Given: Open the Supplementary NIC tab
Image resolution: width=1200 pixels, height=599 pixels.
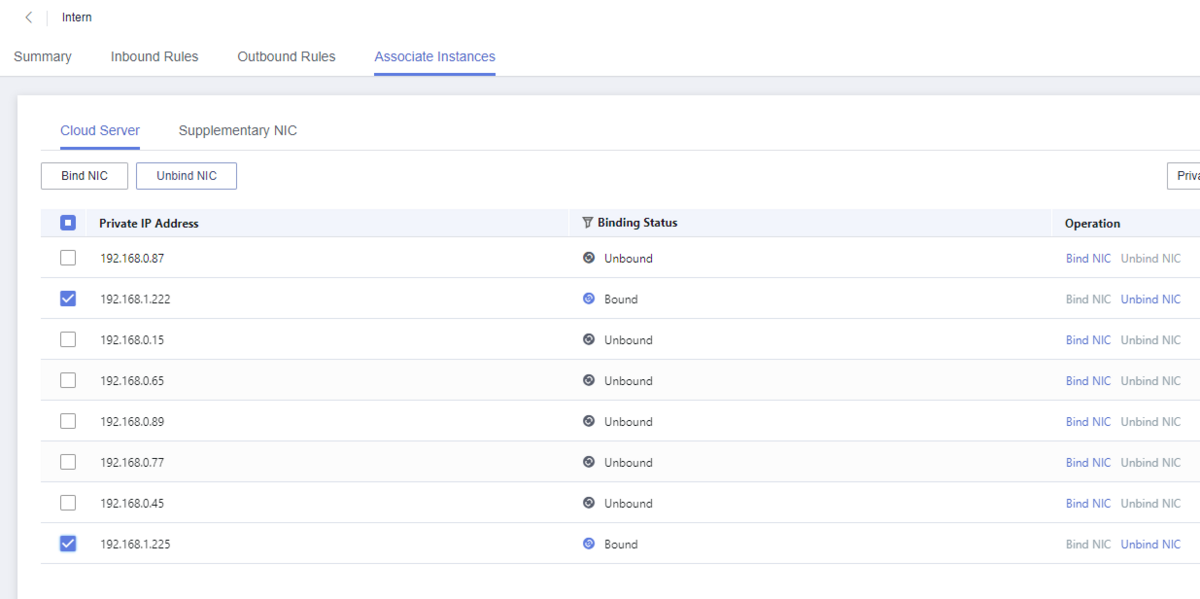Looking at the screenshot, I should pyautogui.click(x=237, y=131).
